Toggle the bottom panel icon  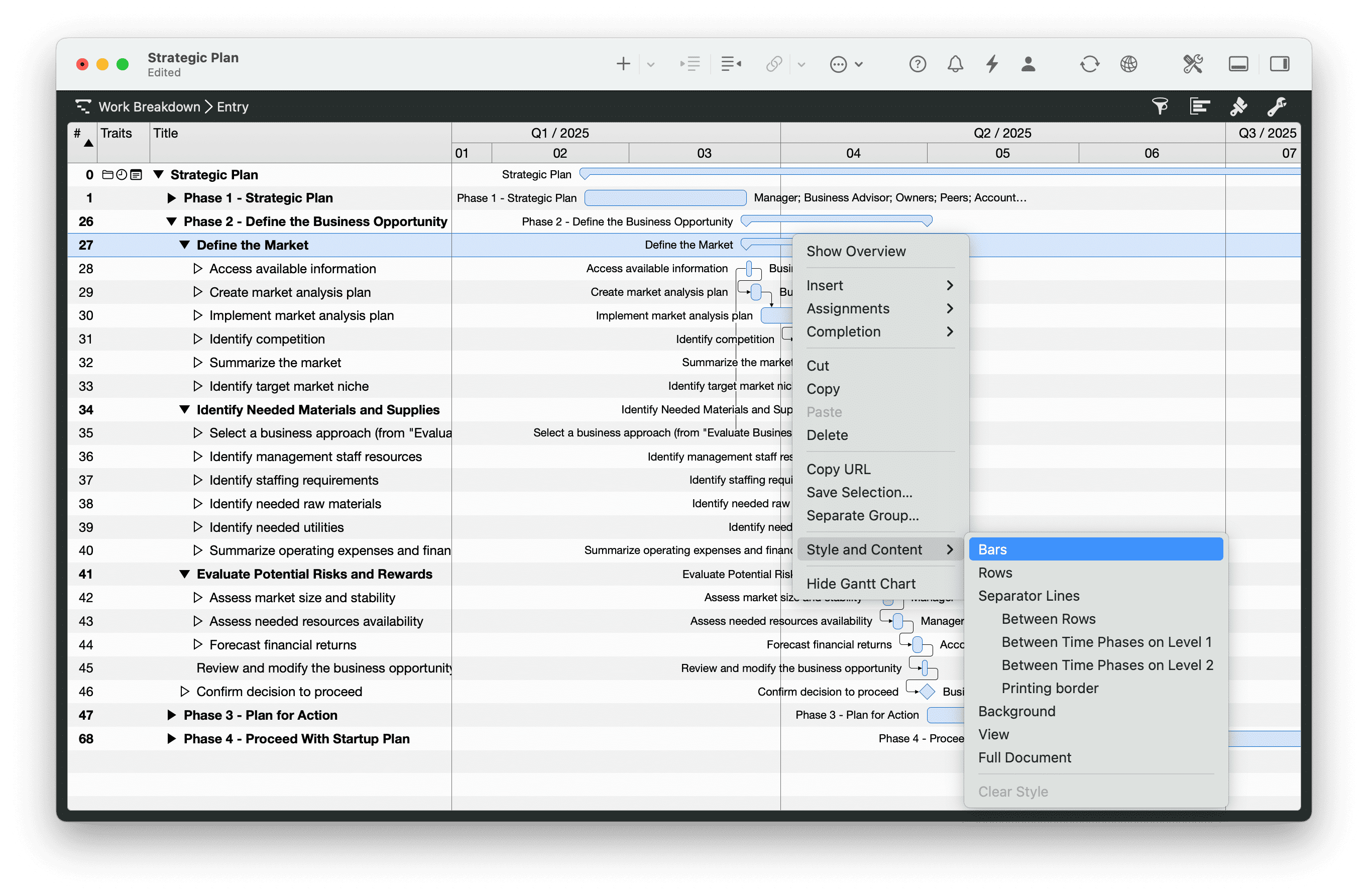click(1238, 64)
